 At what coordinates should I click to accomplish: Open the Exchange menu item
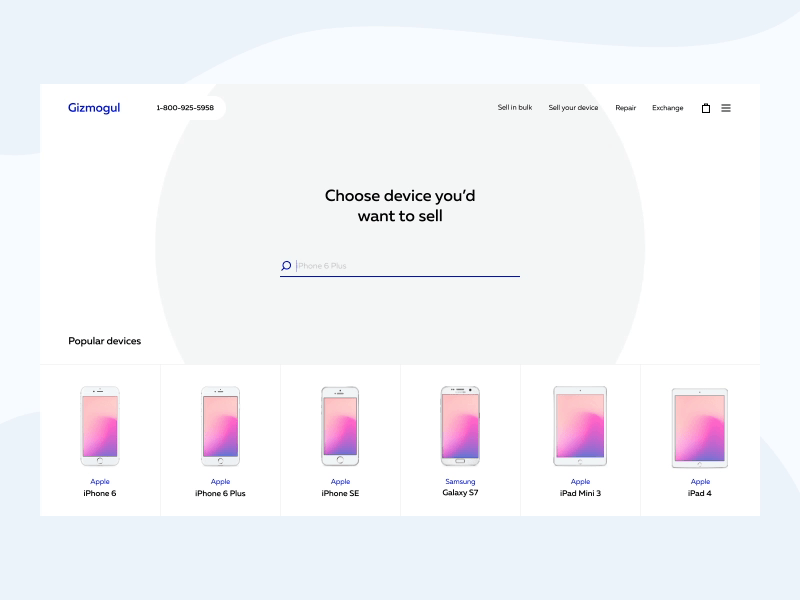pyautogui.click(x=667, y=107)
